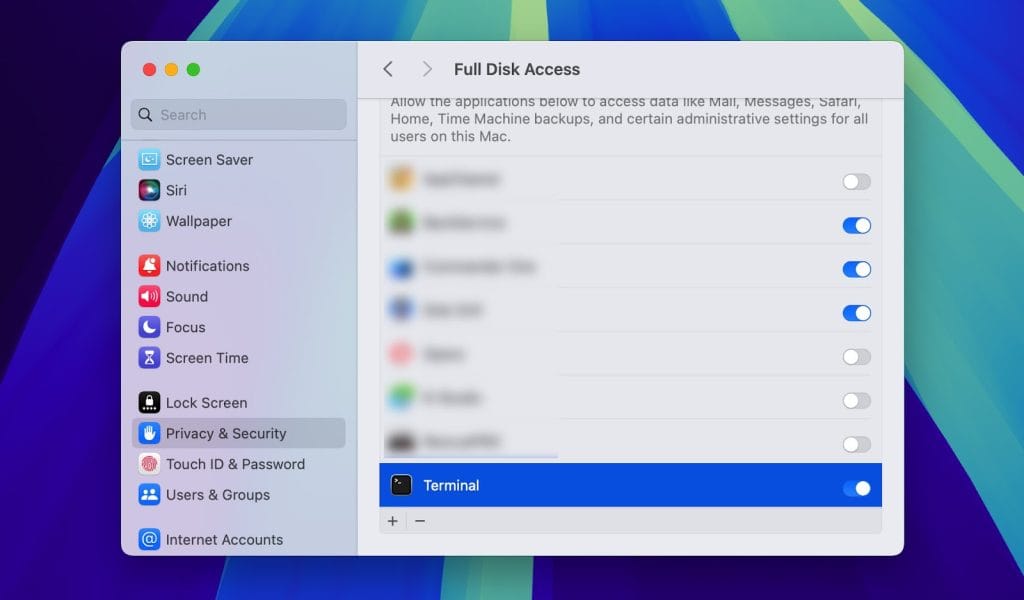Image resolution: width=1024 pixels, height=600 pixels.
Task: Click the Sound speaker icon
Action: [x=149, y=296]
